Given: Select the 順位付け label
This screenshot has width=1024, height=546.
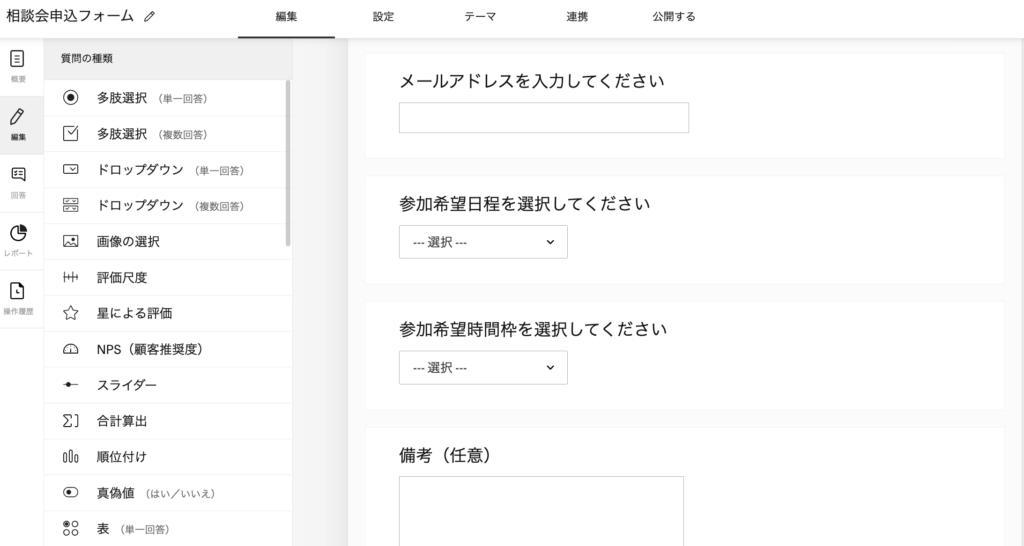Looking at the screenshot, I should pos(121,457).
